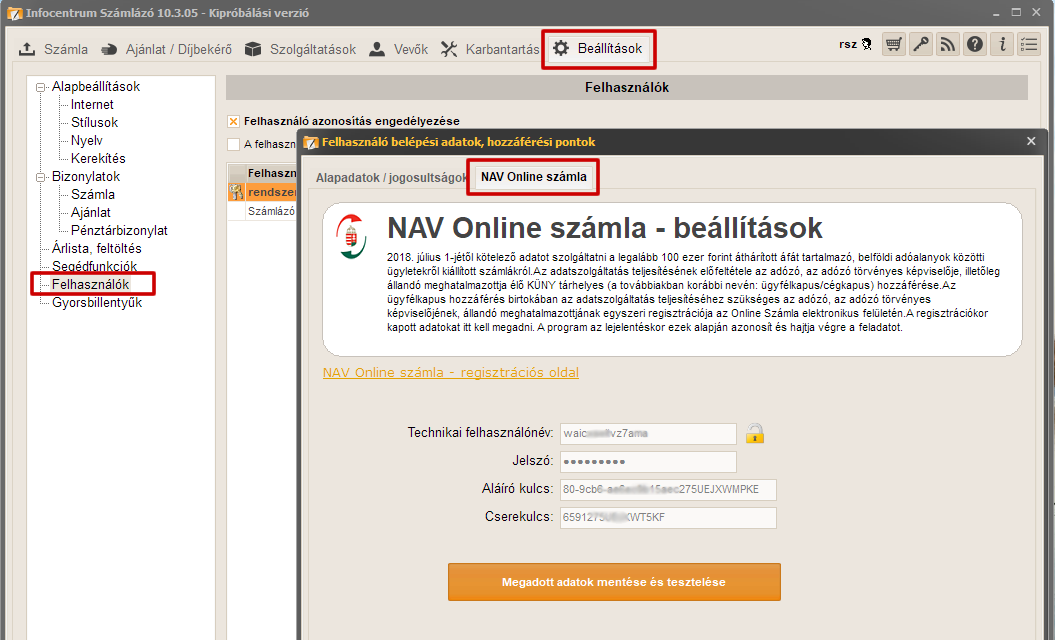The width and height of the screenshot is (1055, 640).
Task: Collapse the Bizonylatok tree node
Action: pyautogui.click(x=41, y=177)
